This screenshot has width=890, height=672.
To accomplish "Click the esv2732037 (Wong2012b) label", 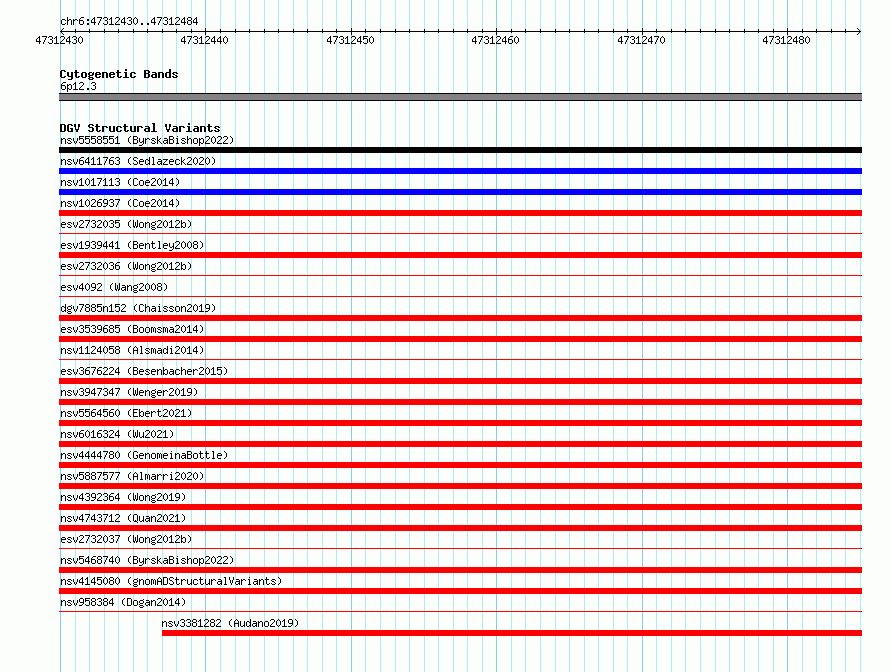I will point(126,539).
